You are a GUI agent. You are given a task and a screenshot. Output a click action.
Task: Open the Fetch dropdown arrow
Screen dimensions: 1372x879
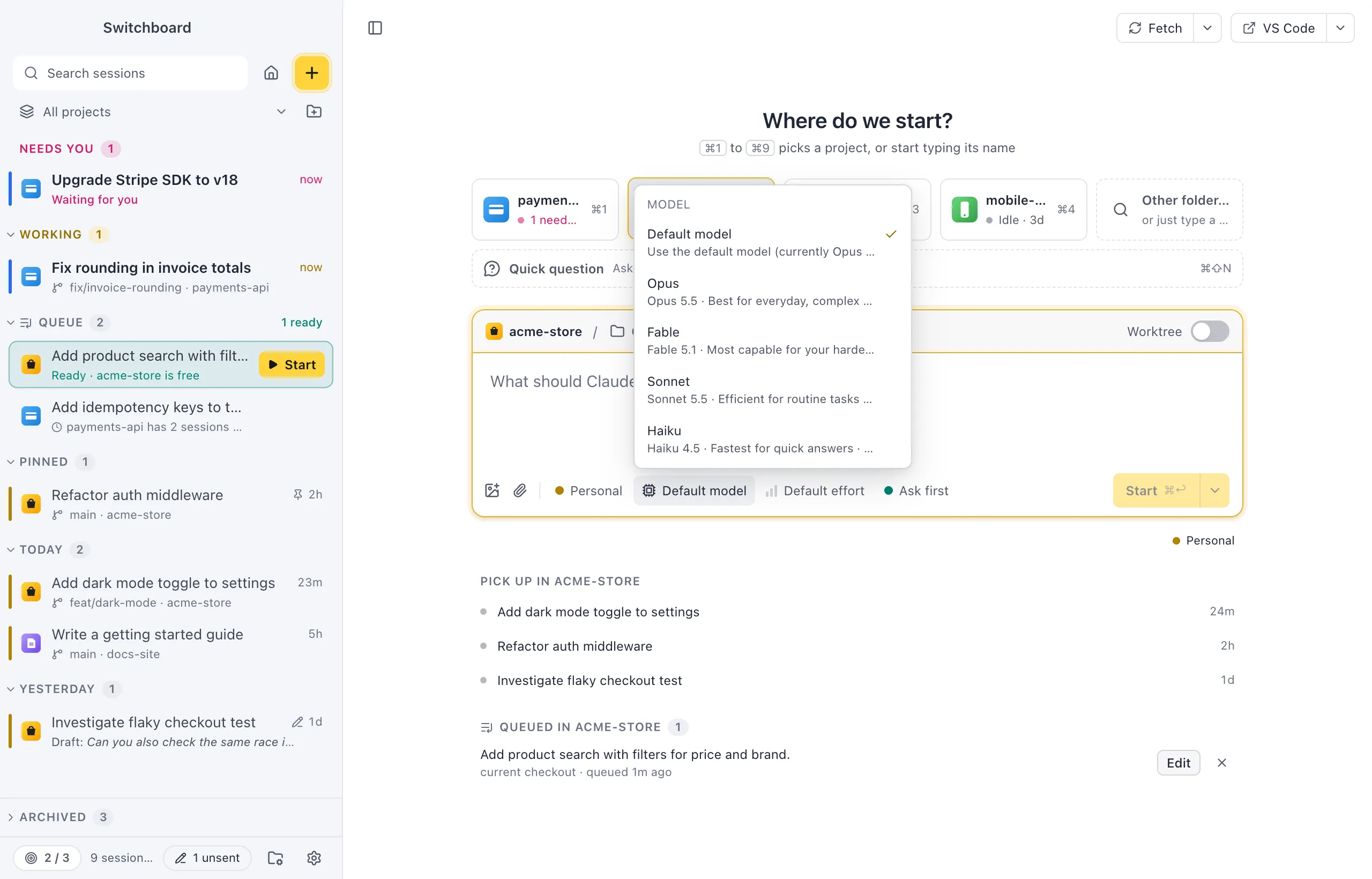1207,28
